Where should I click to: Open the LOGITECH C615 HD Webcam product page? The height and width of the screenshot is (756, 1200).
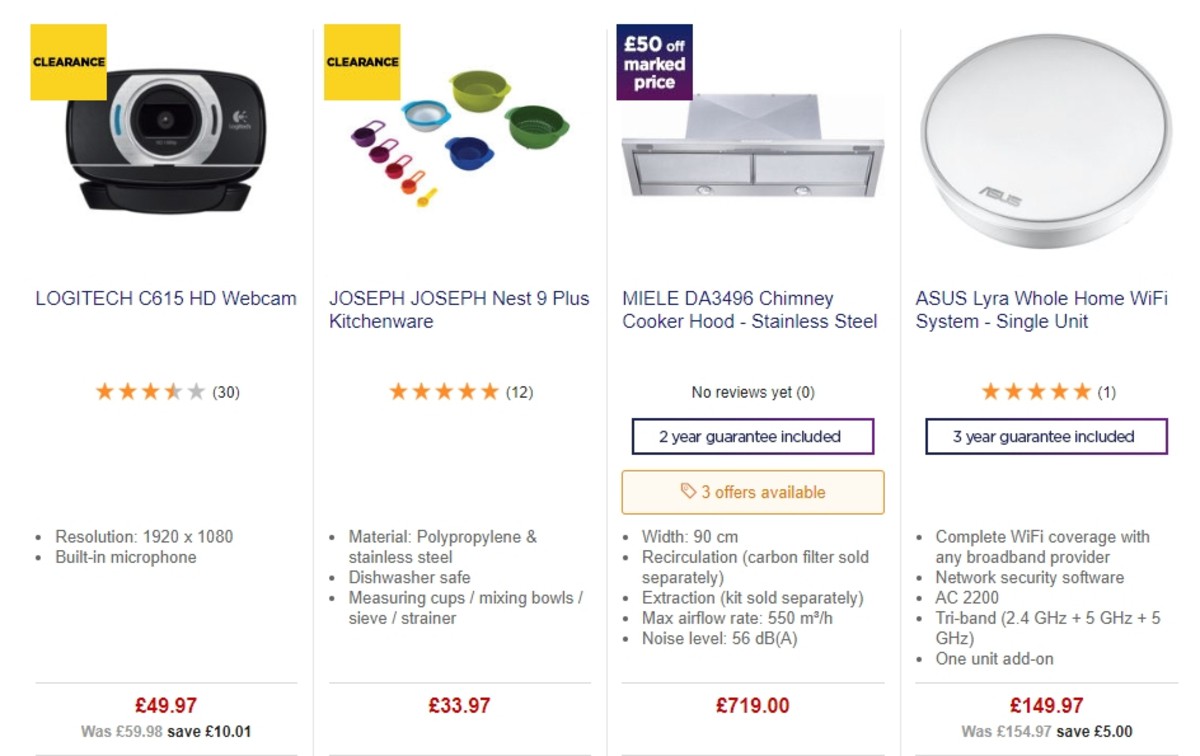(166, 298)
